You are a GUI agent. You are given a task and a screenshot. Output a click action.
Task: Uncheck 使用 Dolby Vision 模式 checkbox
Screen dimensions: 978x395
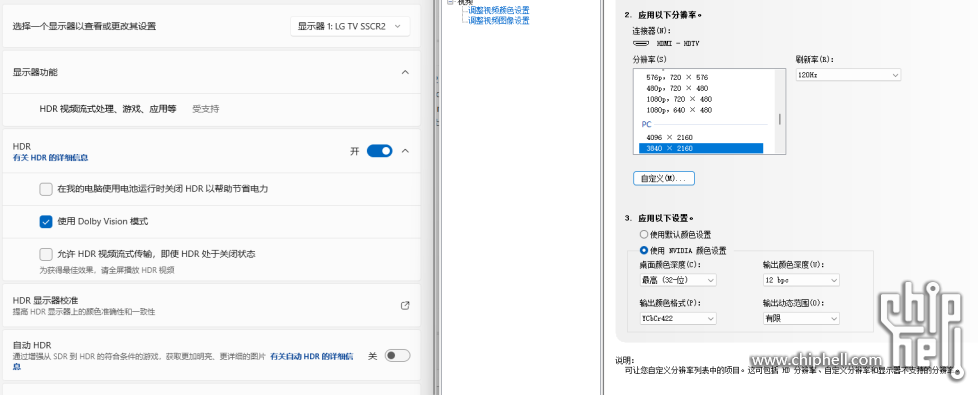(x=46, y=222)
